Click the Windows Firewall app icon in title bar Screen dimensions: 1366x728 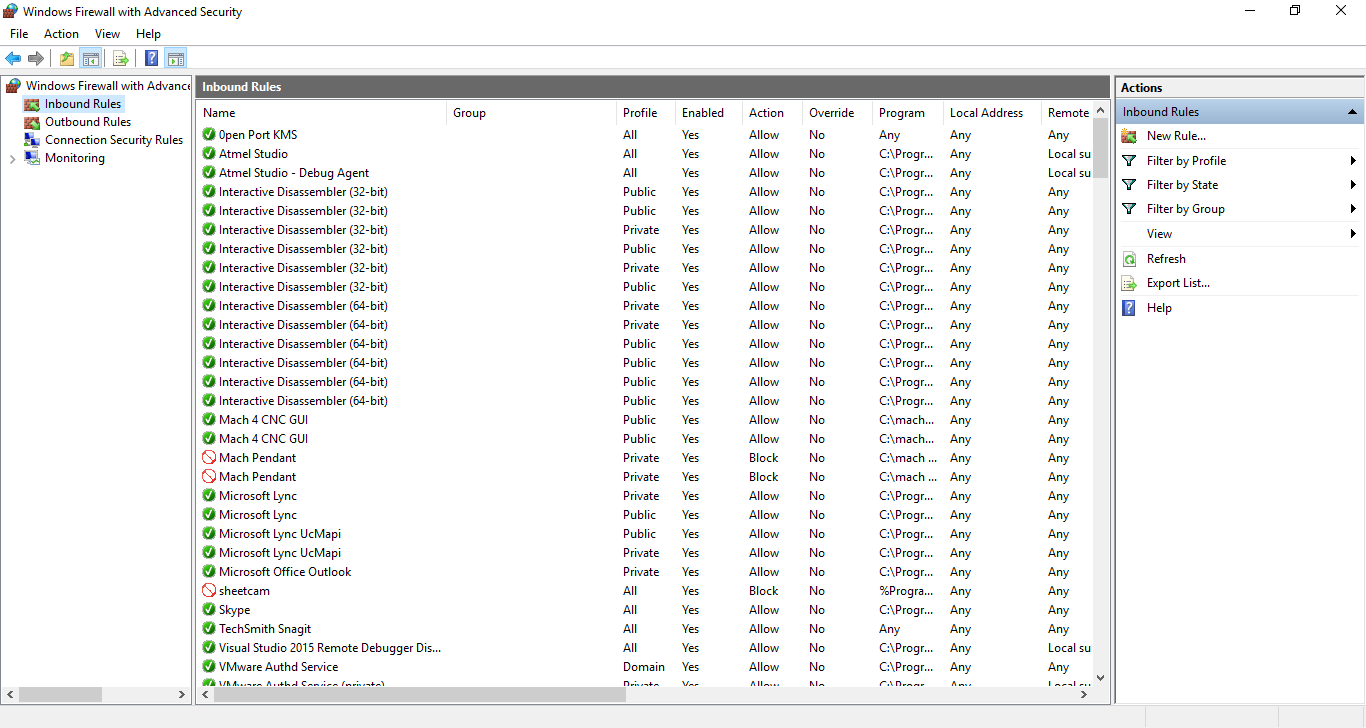(x=11, y=11)
